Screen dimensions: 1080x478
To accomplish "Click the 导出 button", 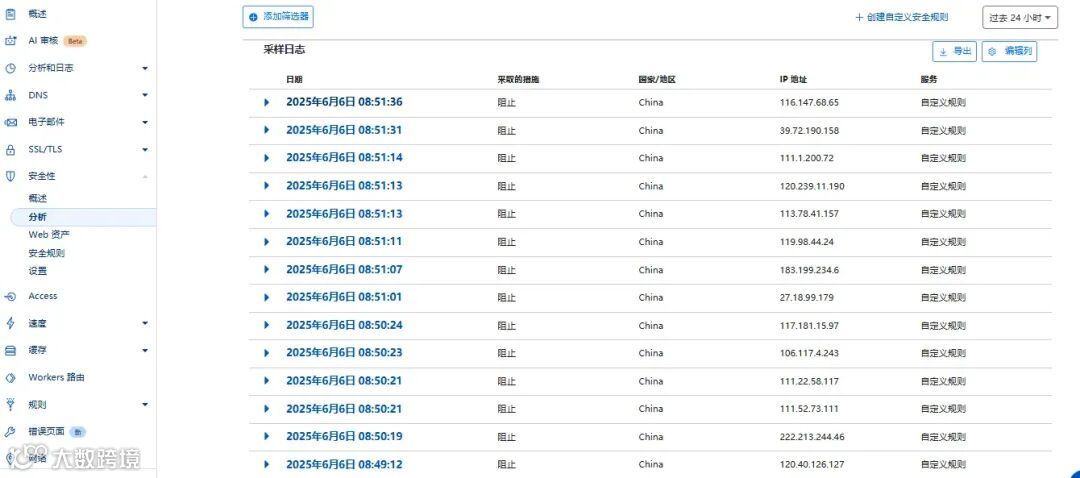I will 955,52.
